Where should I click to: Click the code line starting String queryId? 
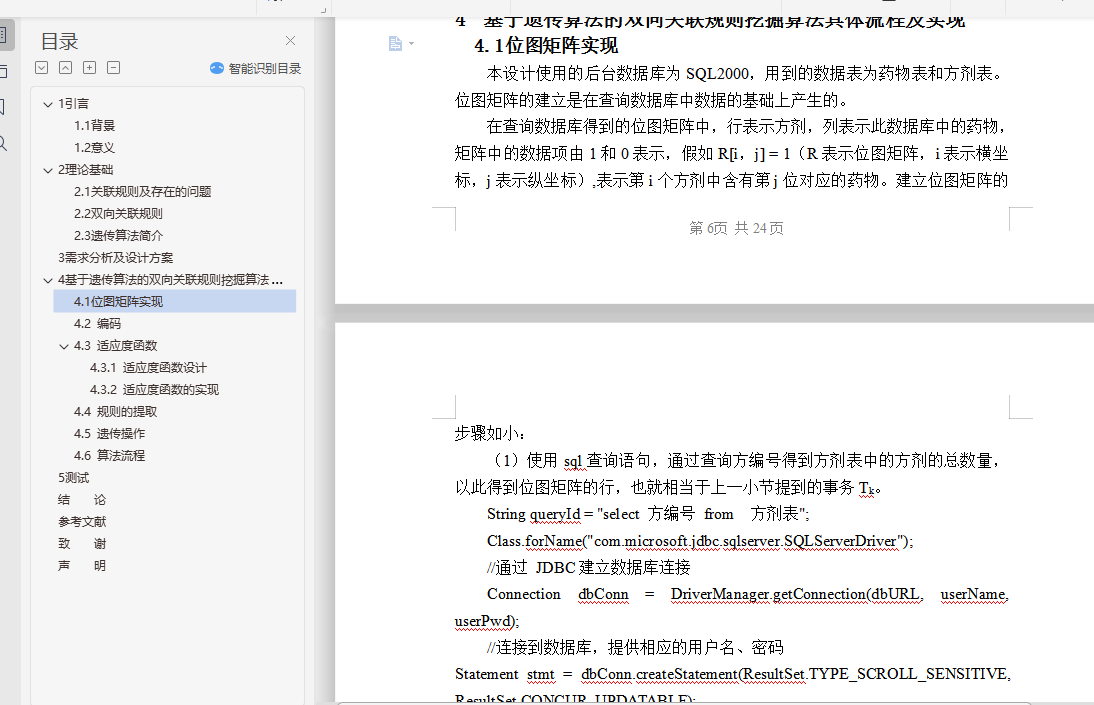[648, 514]
